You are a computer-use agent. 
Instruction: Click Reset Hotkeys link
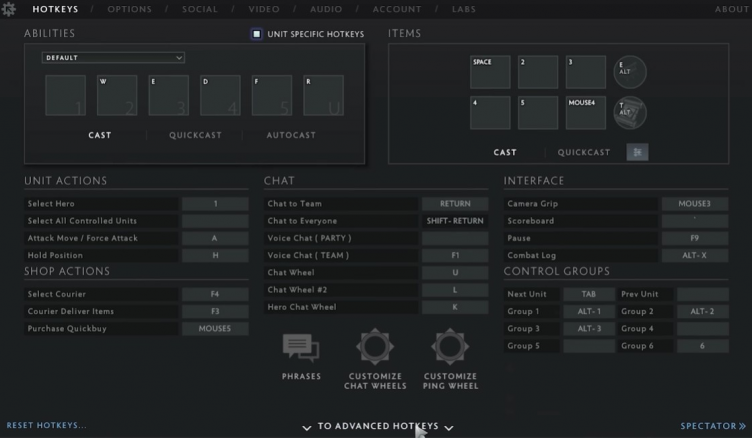coord(46,426)
